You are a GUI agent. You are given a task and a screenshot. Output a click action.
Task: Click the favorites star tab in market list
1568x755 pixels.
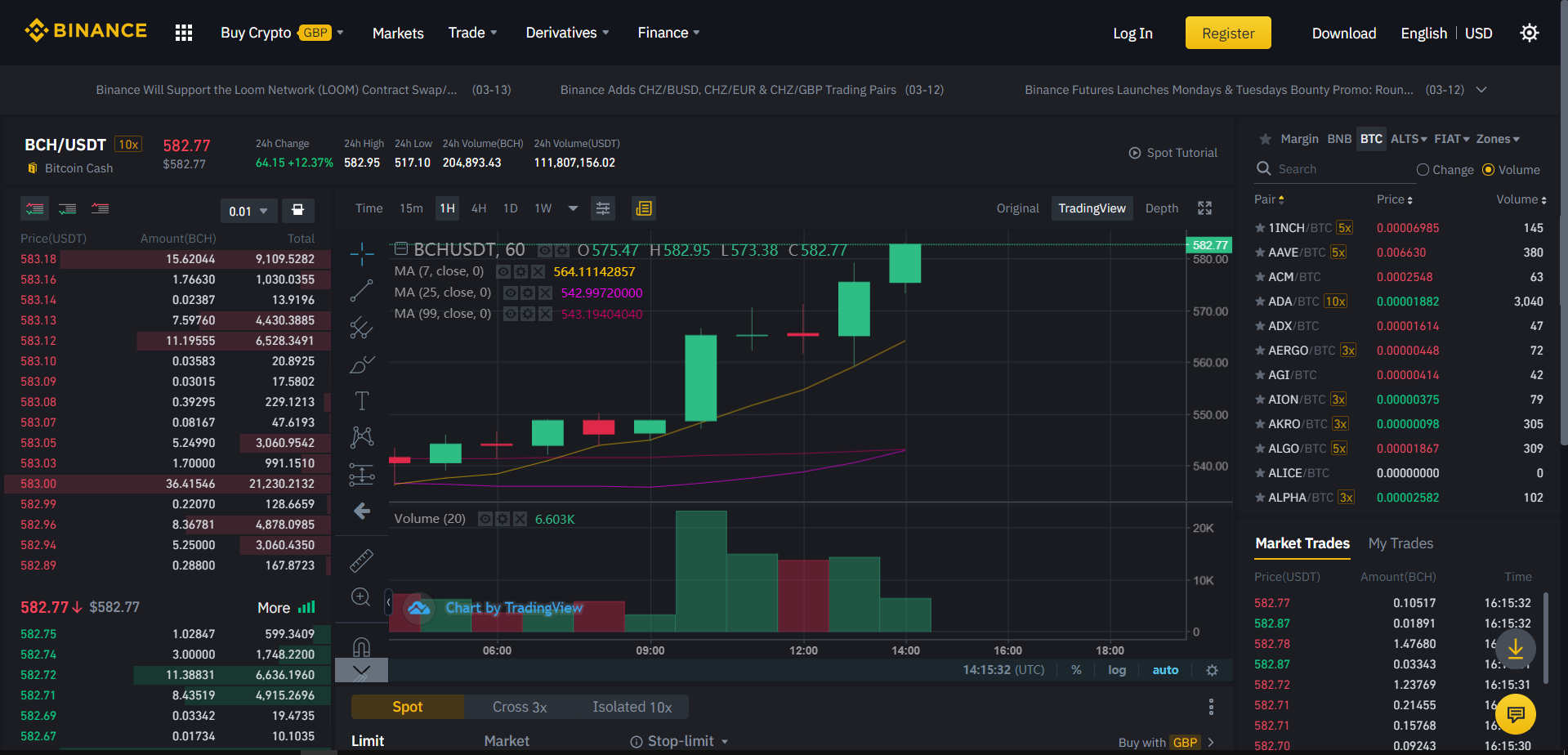point(1266,139)
